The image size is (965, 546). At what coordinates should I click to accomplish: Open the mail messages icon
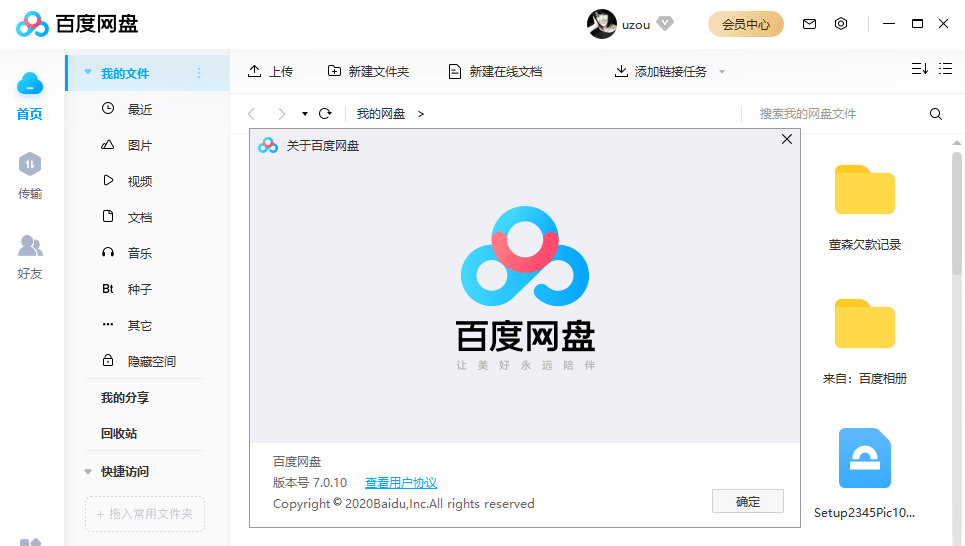(809, 24)
